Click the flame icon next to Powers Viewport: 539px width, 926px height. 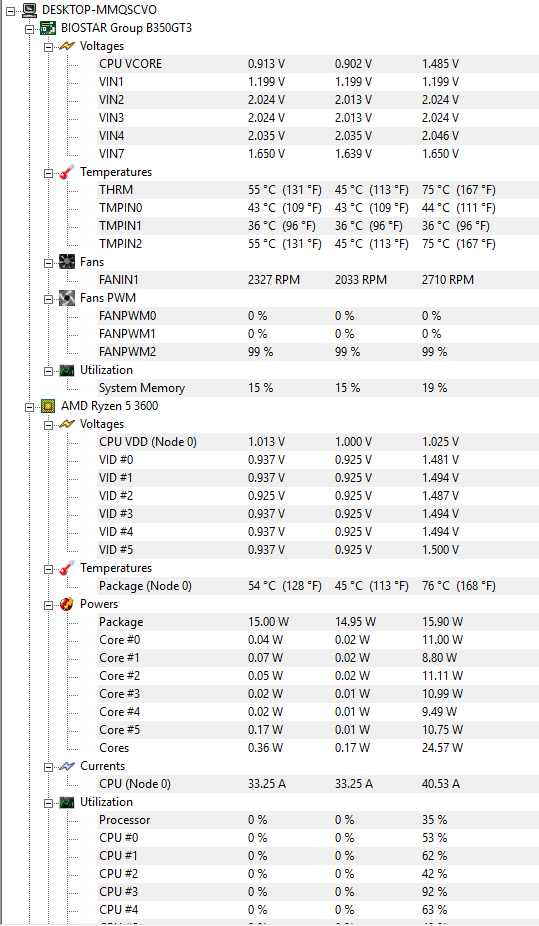click(x=67, y=604)
